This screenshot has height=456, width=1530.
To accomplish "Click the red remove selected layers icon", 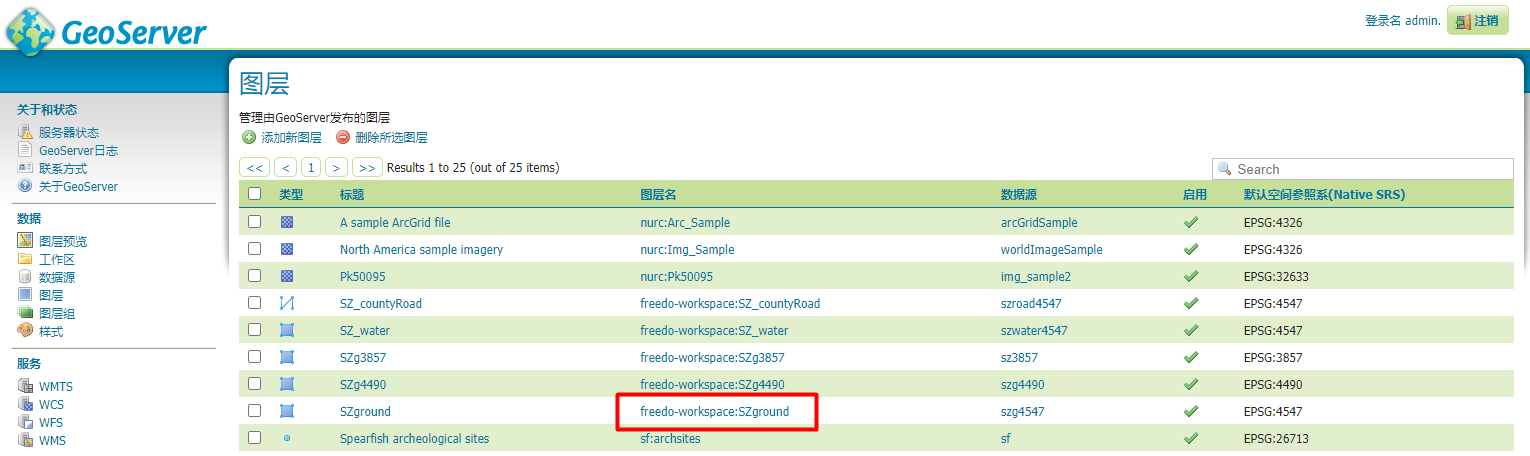I will 343,137.
